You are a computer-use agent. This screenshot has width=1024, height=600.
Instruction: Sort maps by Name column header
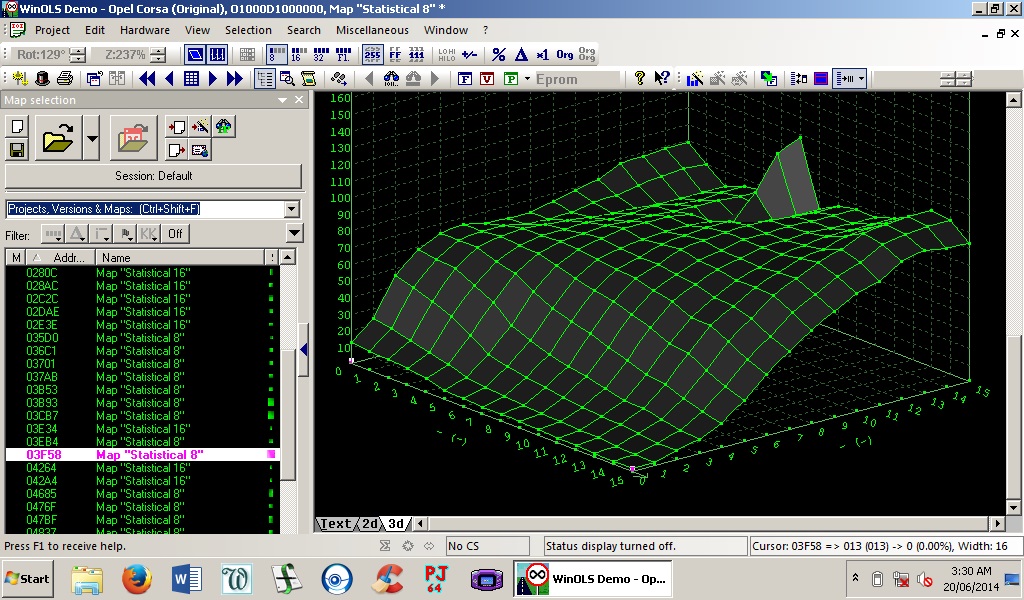(180, 257)
